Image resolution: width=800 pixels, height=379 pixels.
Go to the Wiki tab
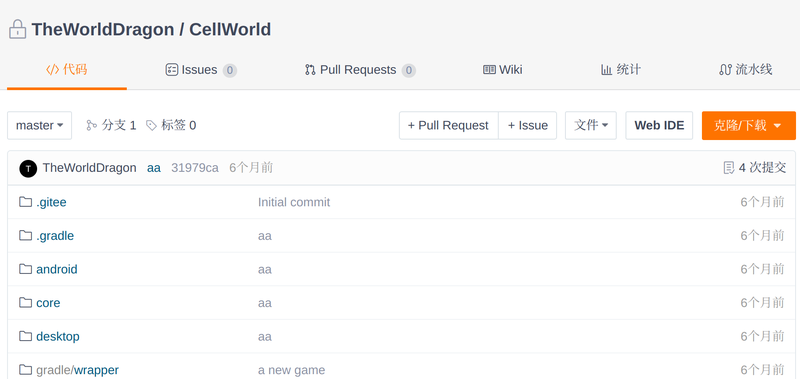tap(503, 70)
